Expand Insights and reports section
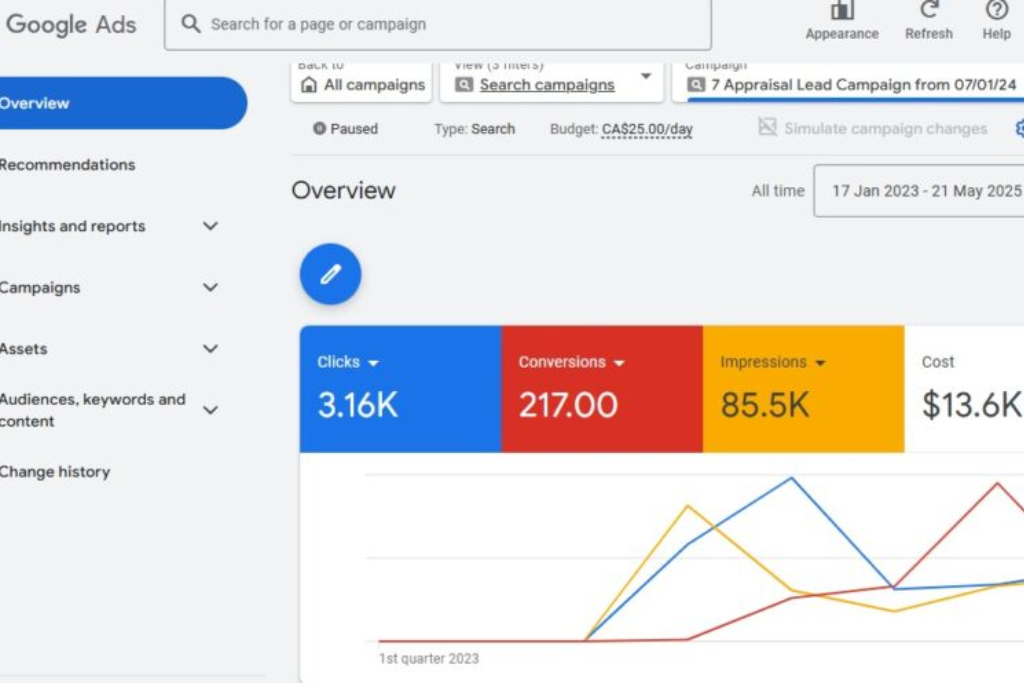Screen dimensions: 1024x683 [210, 226]
